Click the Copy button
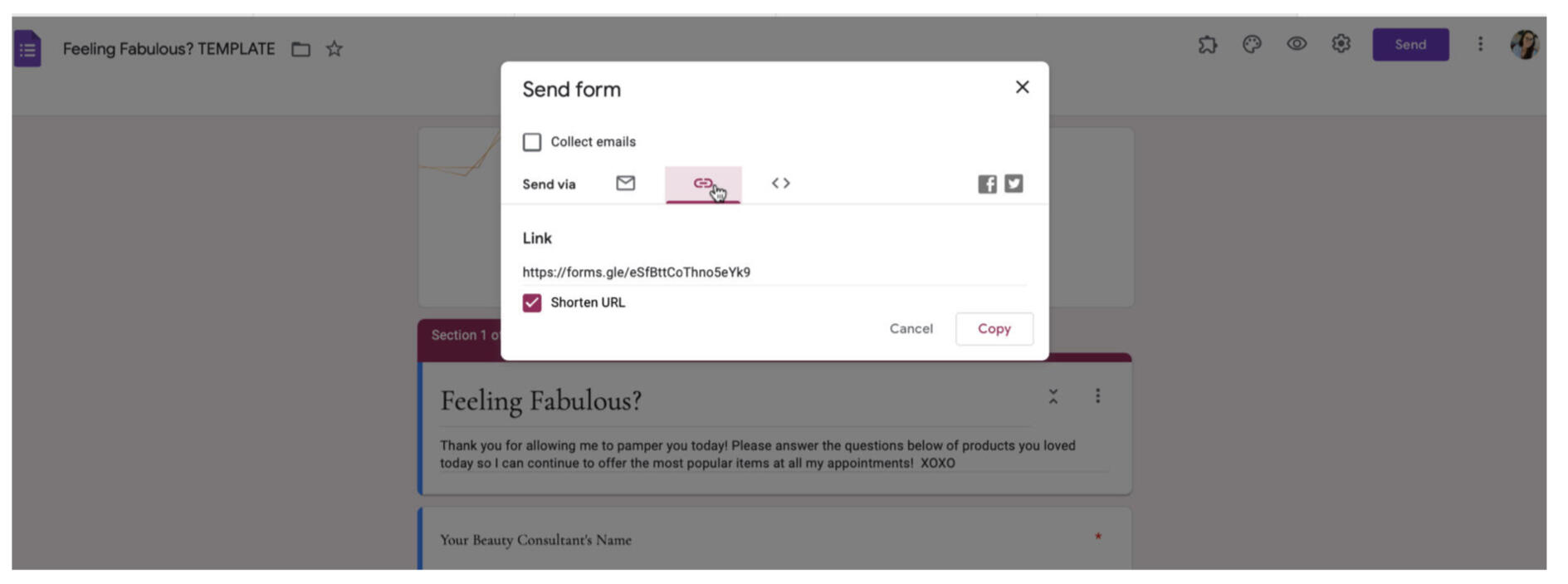Screen dimensions: 1568x584 pos(994,329)
